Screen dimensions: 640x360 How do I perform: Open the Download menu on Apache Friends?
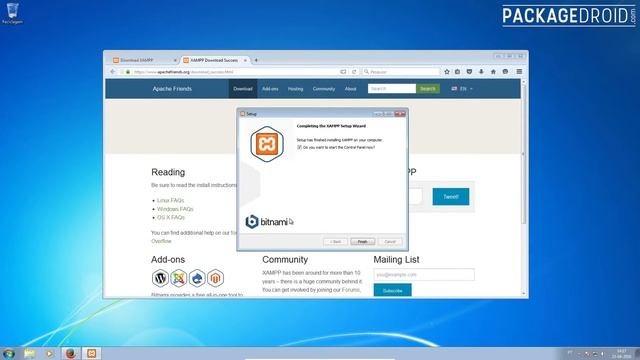coord(243,89)
